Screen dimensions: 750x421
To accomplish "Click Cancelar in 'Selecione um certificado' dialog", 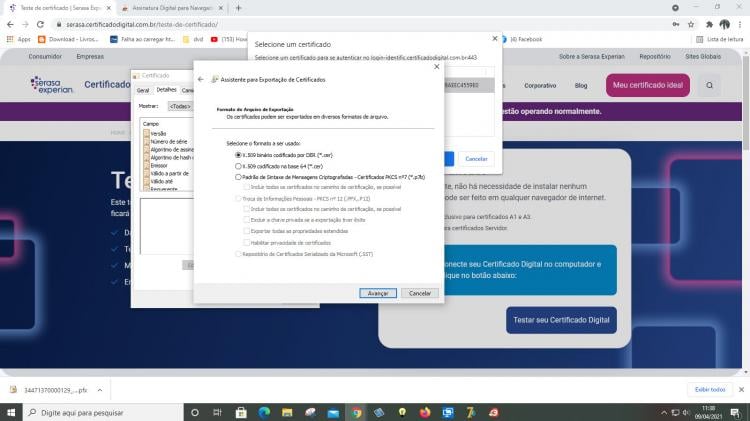I will coord(476,159).
